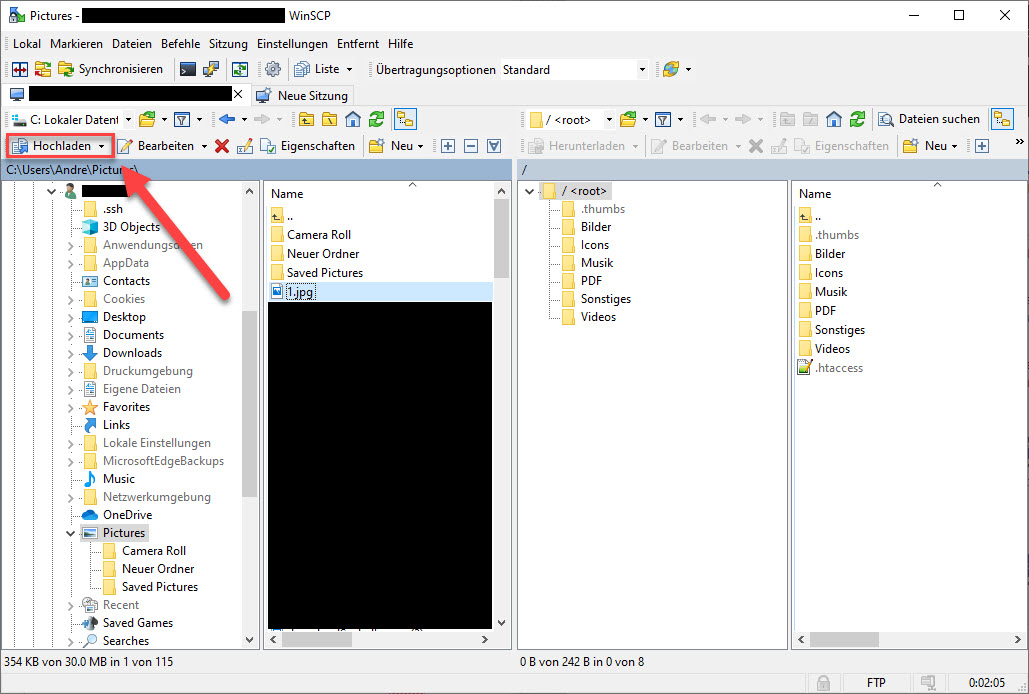Collapse the Pictures tree node
Viewport: 1029px width, 694px height.
point(70,533)
